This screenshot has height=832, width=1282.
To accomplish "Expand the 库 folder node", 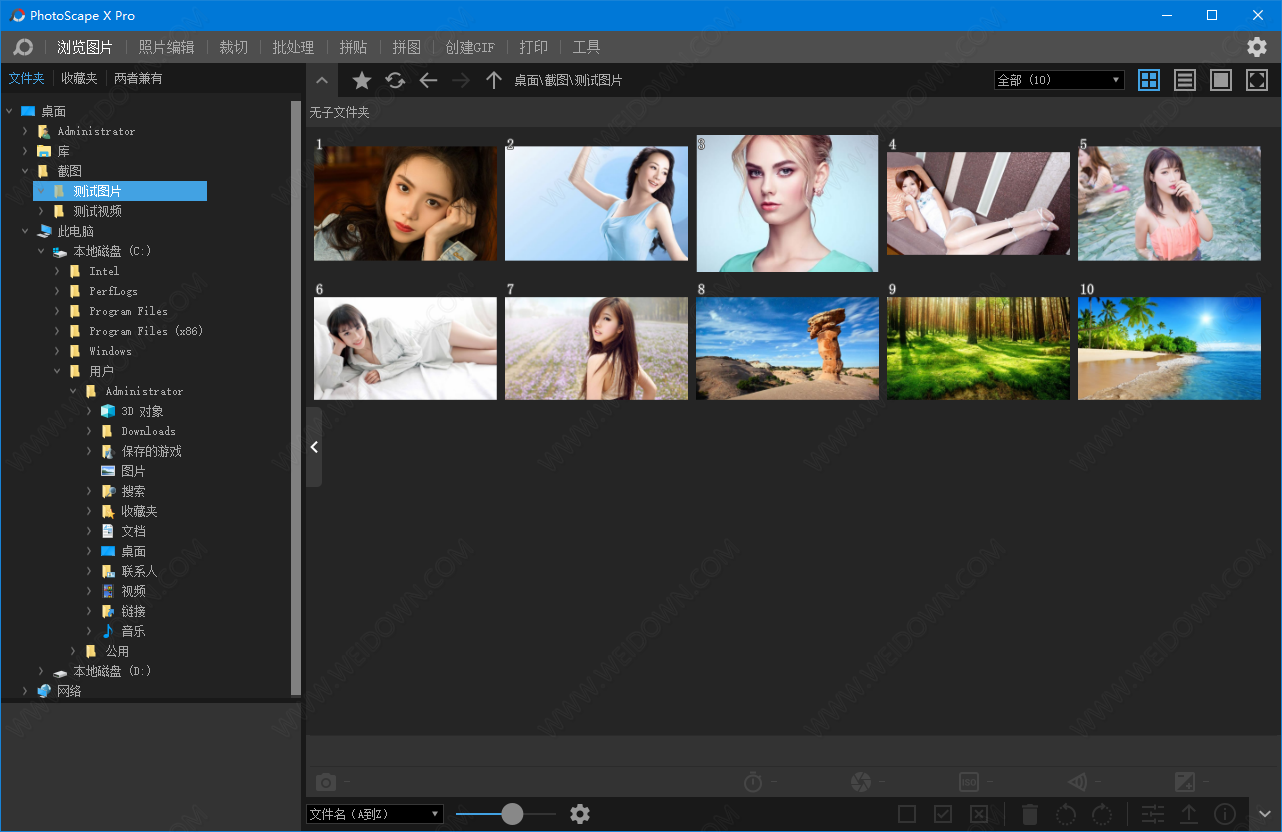I will tap(25, 151).
